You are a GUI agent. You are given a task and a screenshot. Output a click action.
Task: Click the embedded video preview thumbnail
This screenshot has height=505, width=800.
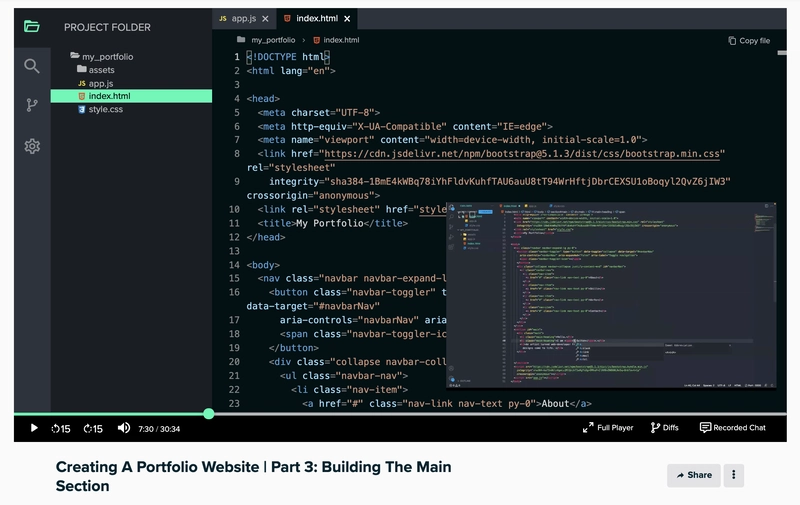(611, 295)
